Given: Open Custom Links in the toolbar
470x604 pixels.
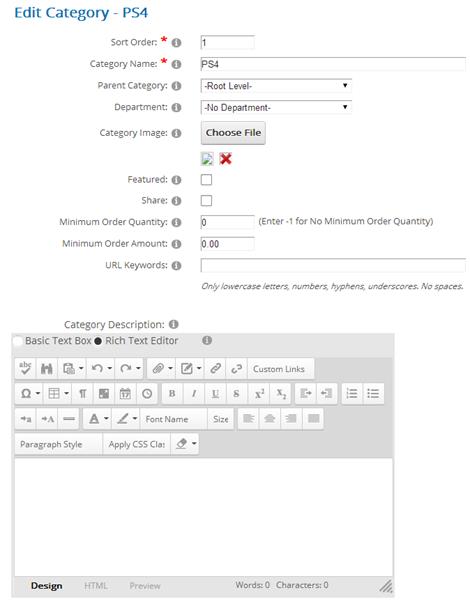Looking at the screenshot, I should pyautogui.click(x=279, y=369).
